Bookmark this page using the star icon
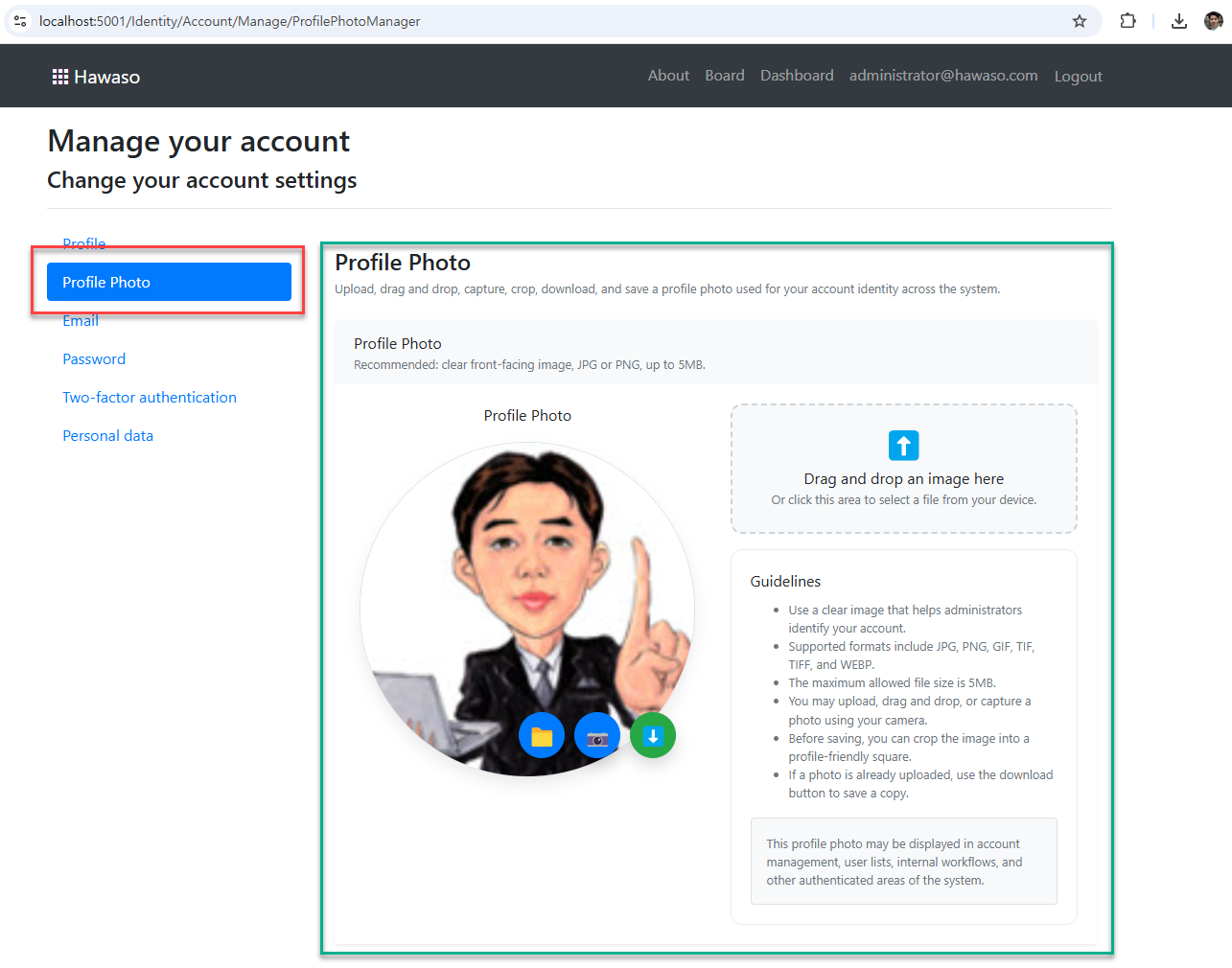This screenshot has height=968, width=1232. tap(1080, 21)
